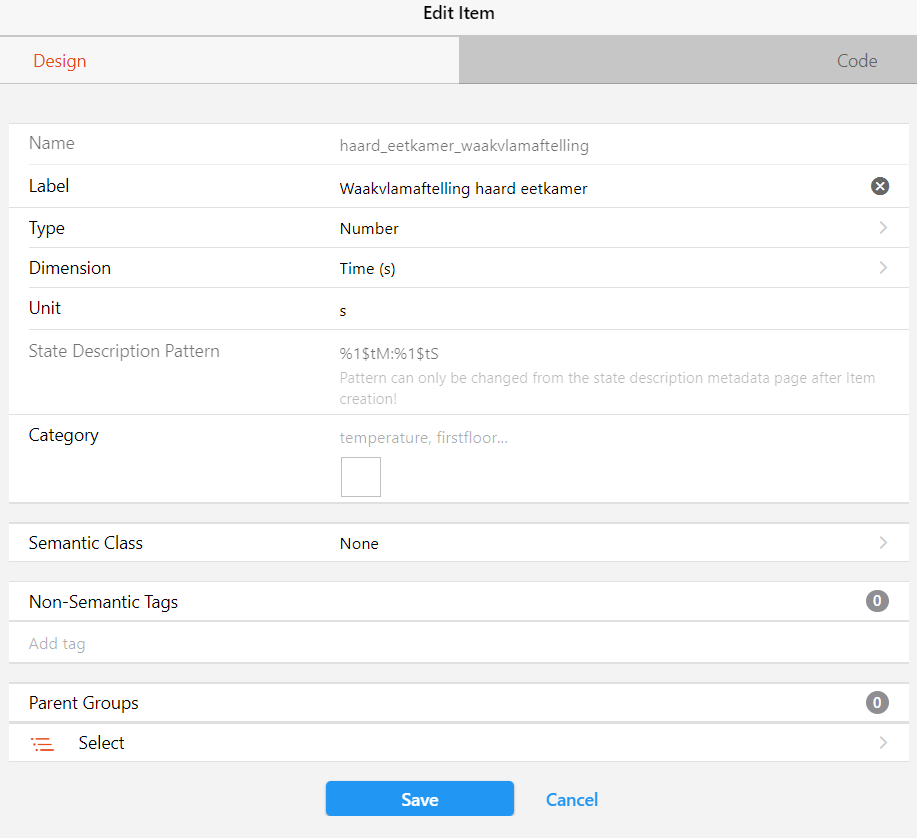917x838 pixels.
Task: Save the item changes
Action: (420, 799)
